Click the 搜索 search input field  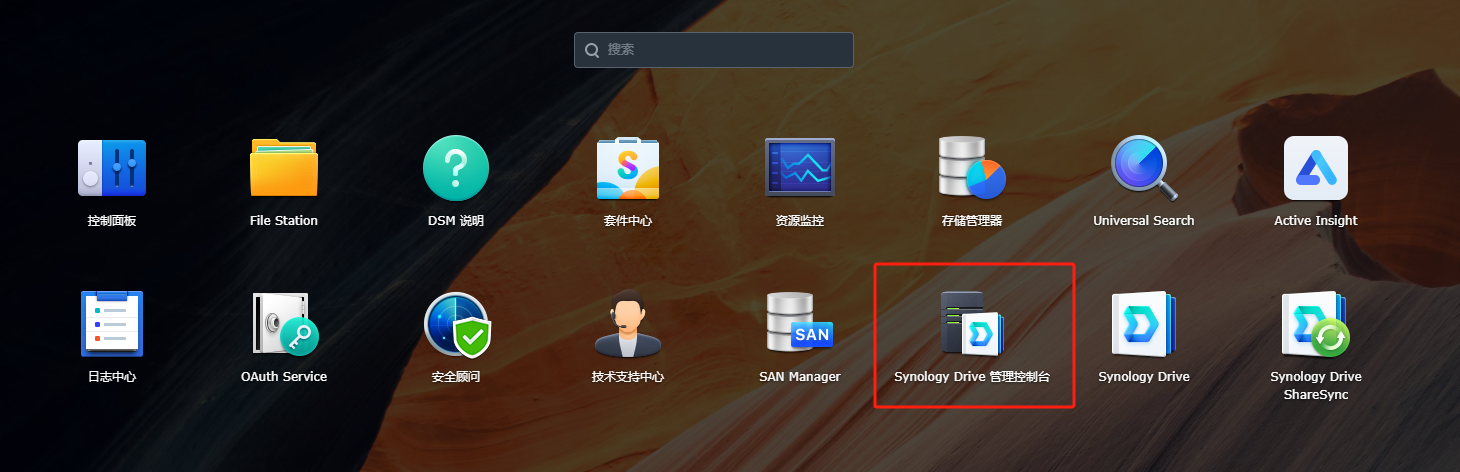(714, 49)
